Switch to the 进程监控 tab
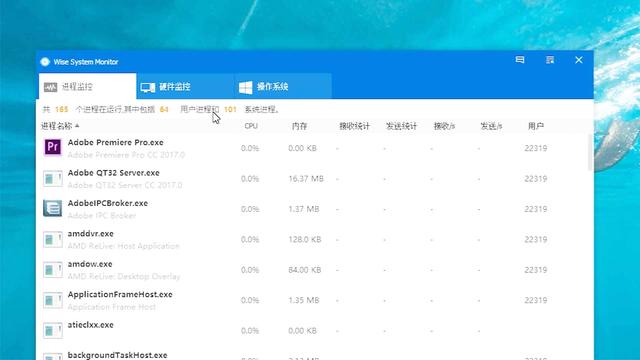The width and height of the screenshot is (640, 360). coord(87,87)
